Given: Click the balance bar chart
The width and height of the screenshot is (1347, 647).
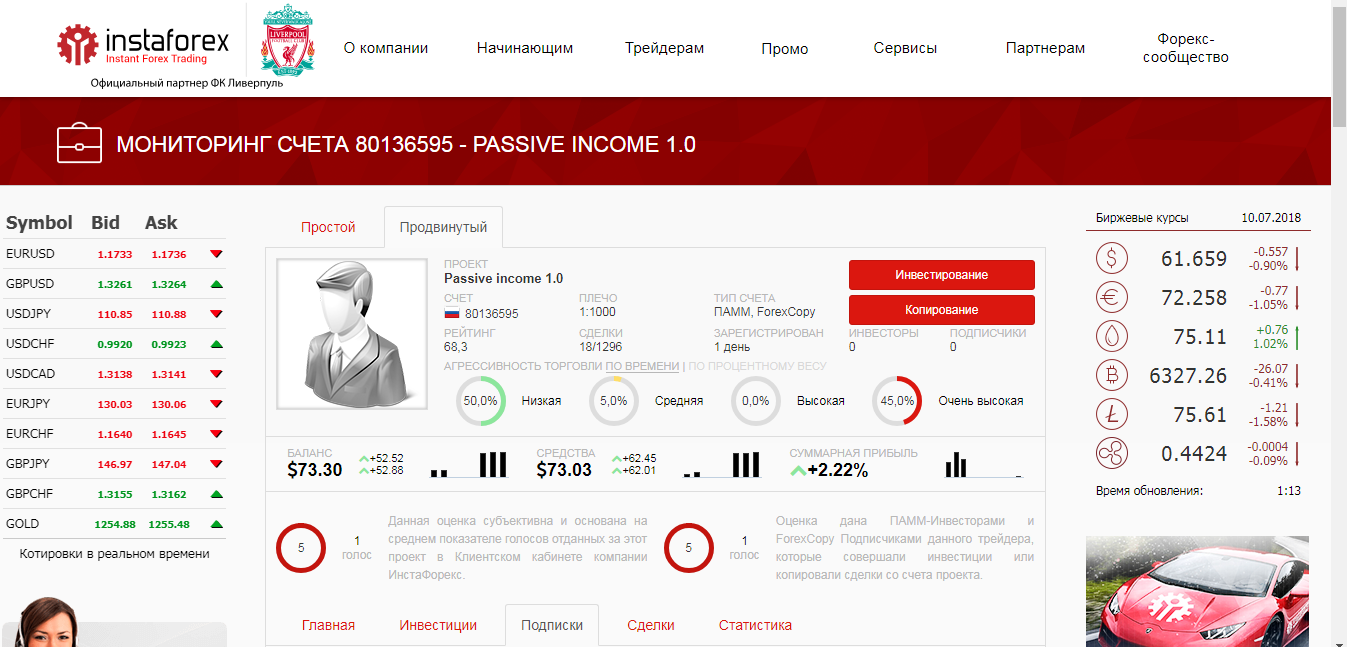Looking at the screenshot, I should click(469, 465).
